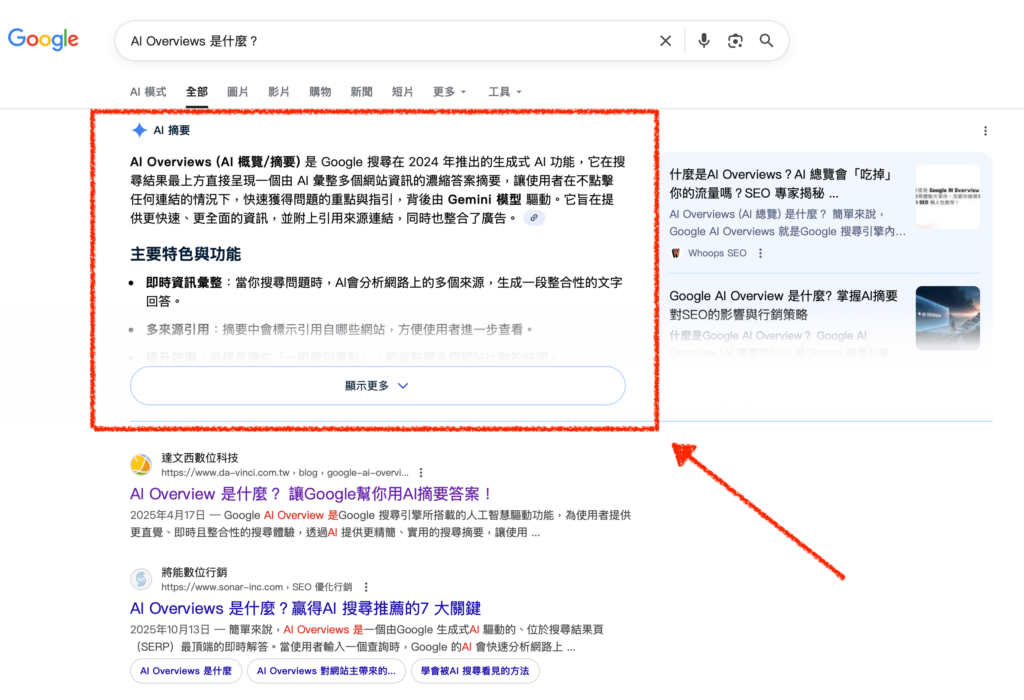Open the 達文西 article link about AI Overview
Image resolution: width=1024 pixels, height=700 pixels.
310,493
